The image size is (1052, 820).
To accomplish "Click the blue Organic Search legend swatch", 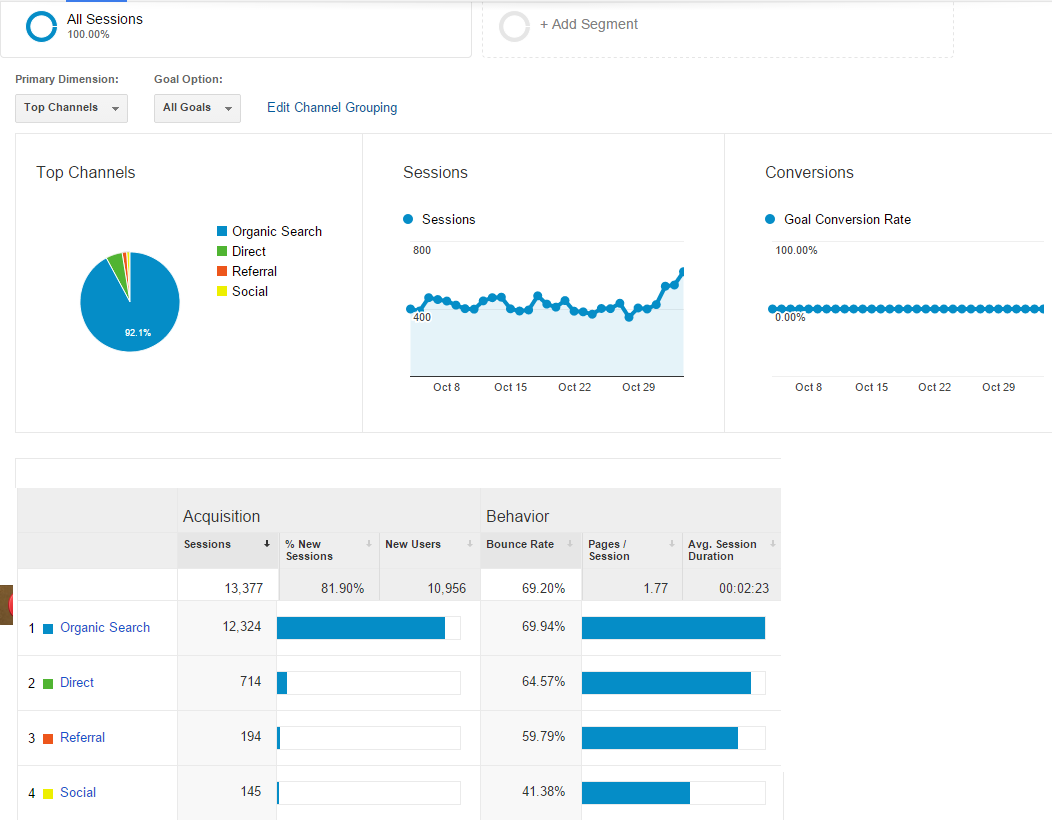I will pyautogui.click(x=222, y=232).
